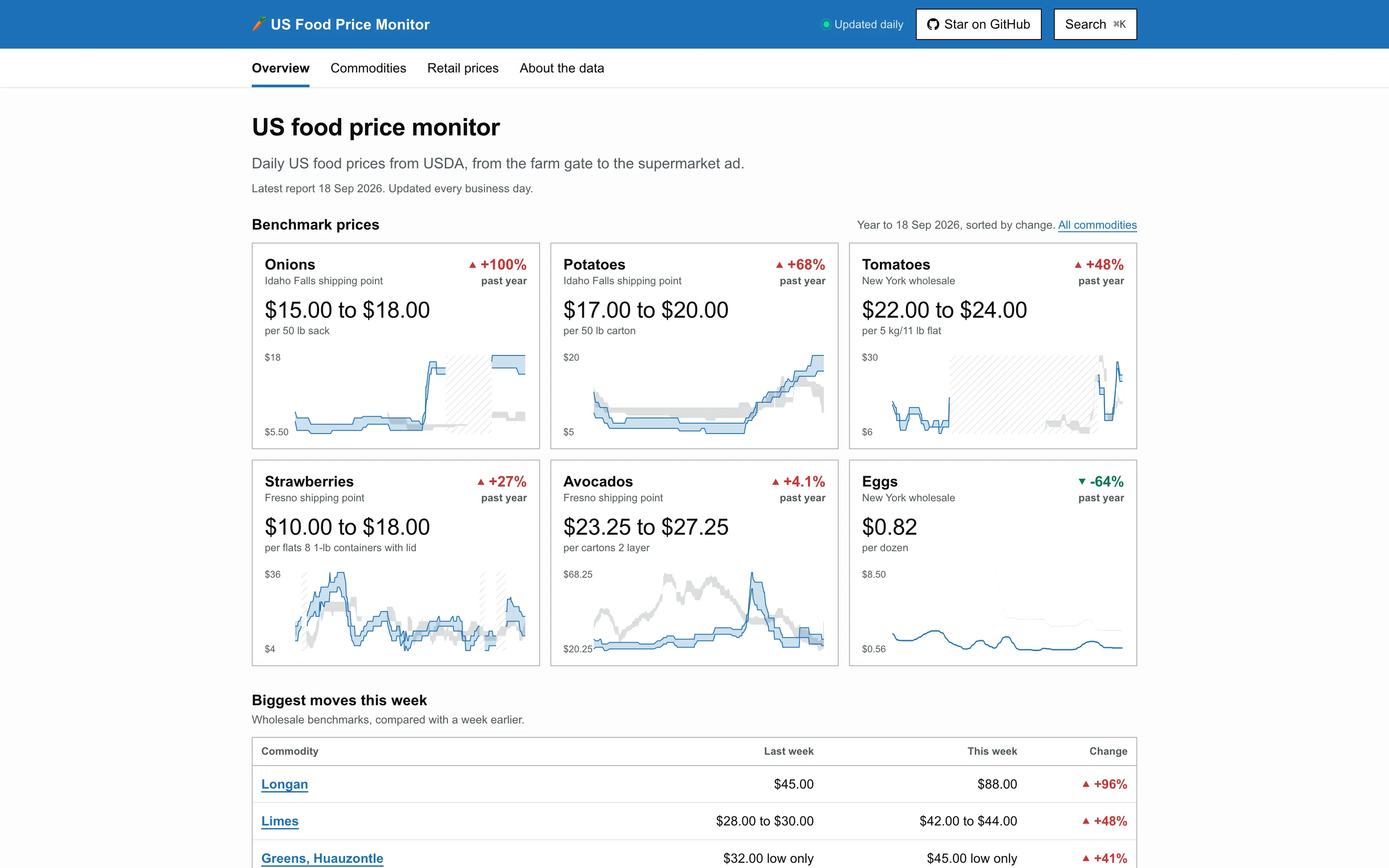Viewport: 1389px width, 868px height.
Task: Open the Overview tab
Action: pyautogui.click(x=281, y=68)
